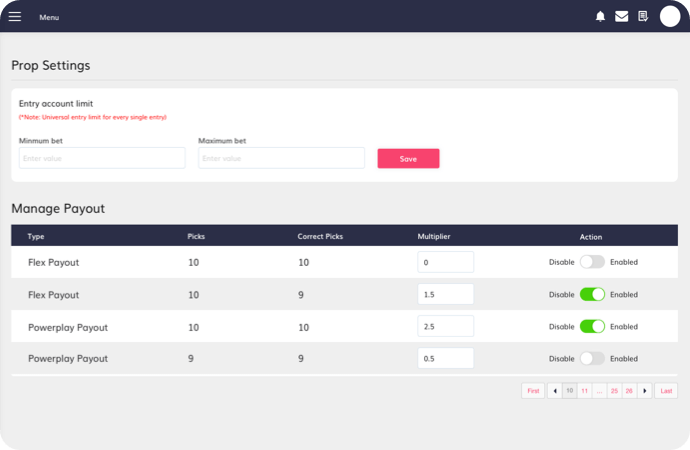Go to previous page arrow in pagination

(555, 391)
